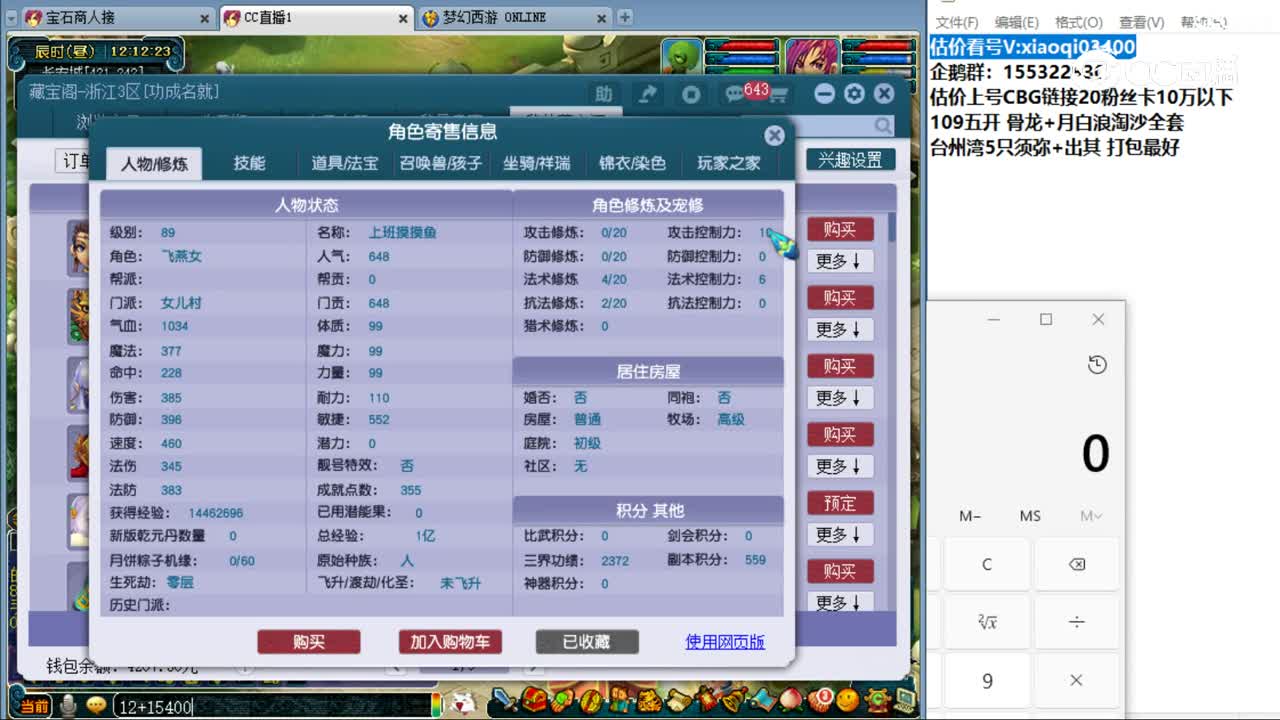Image resolution: width=1280 pixels, height=720 pixels.
Task: Click the 加入购物车 button
Action: click(x=450, y=642)
